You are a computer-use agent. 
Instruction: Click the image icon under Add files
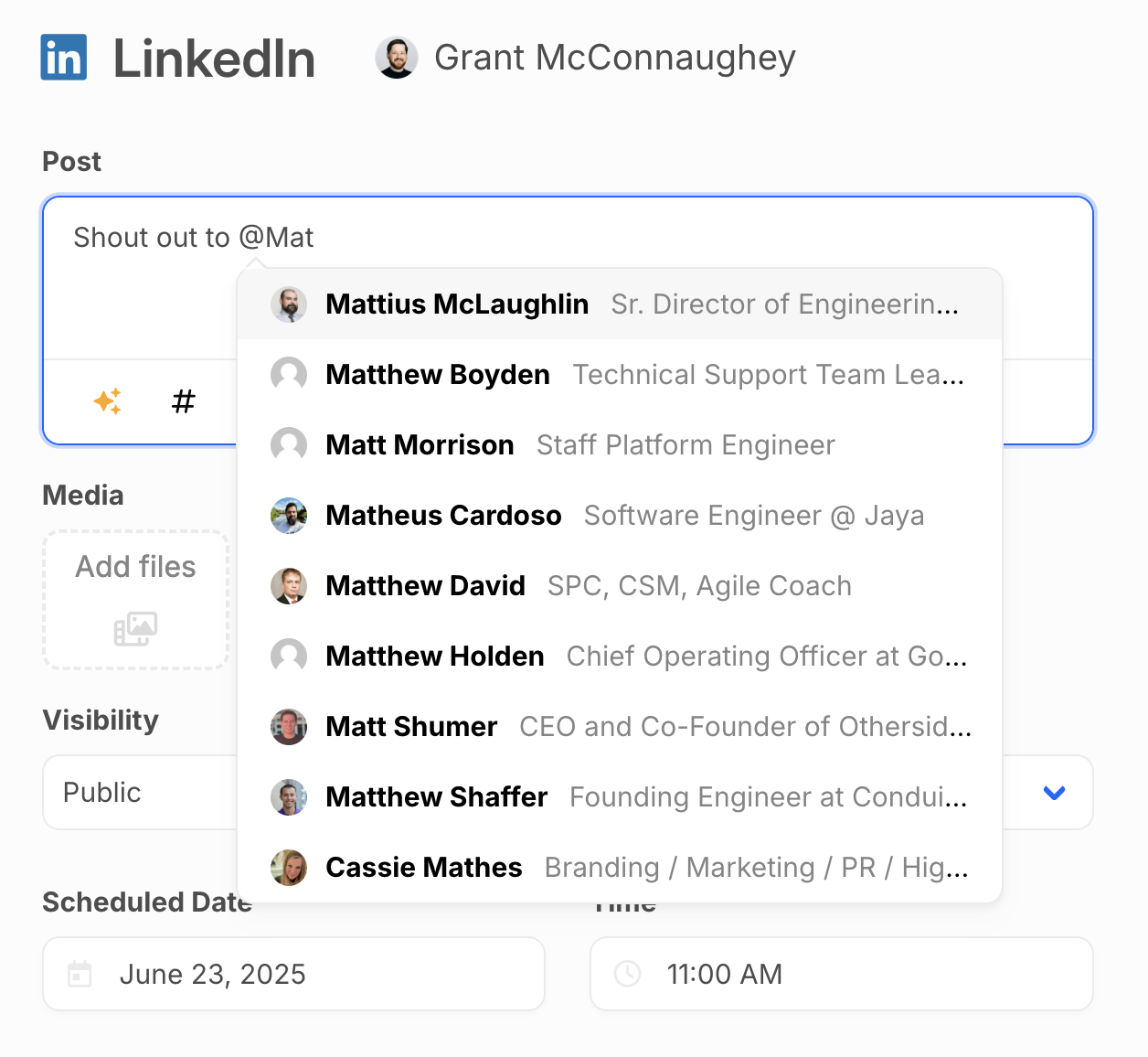(x=136, y=628)
